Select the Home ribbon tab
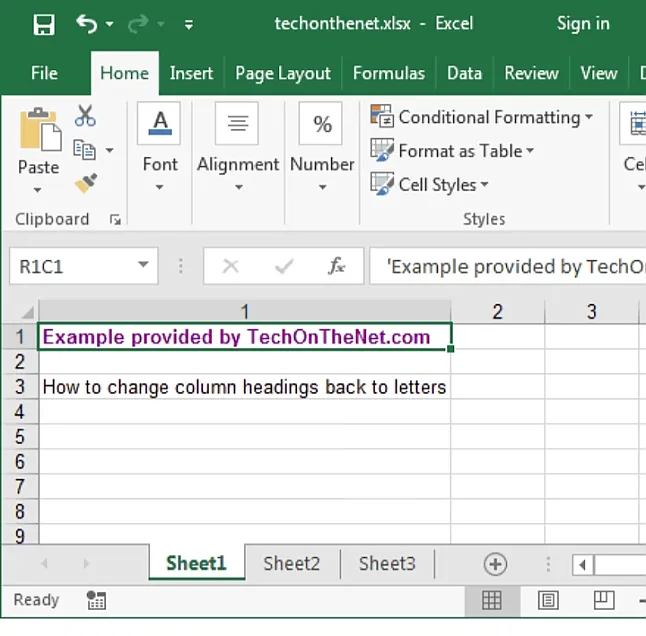The image size is (646, 636). (x=124, y=73)
